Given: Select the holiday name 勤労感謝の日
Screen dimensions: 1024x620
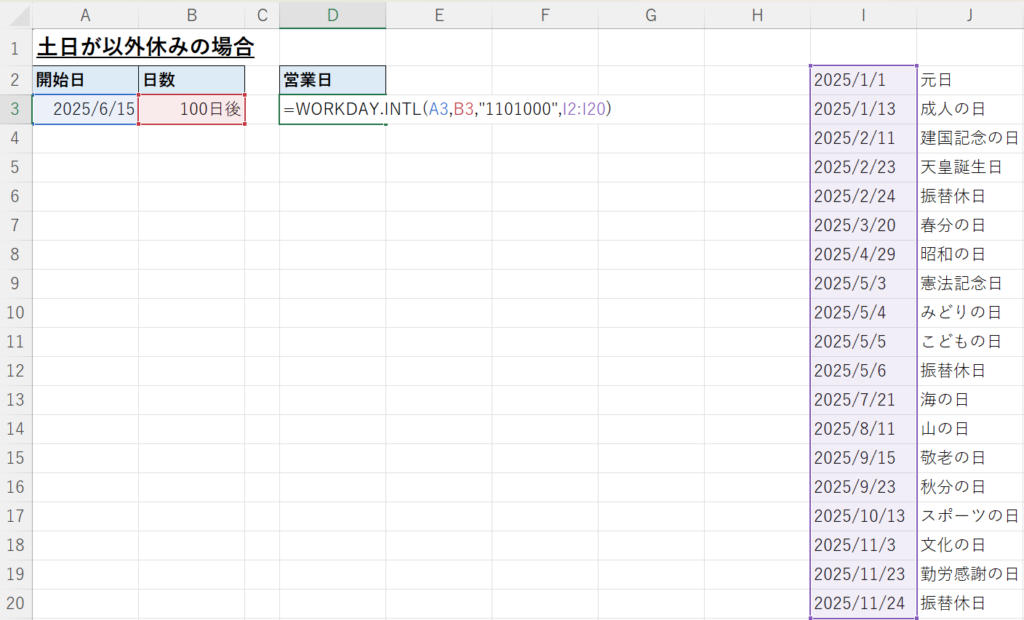Looking at the screenshot, I should point(969,574).
